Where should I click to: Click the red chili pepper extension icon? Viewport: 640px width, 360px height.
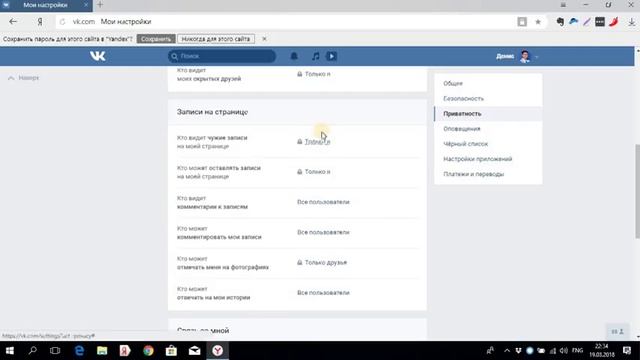tap(613, 22)
